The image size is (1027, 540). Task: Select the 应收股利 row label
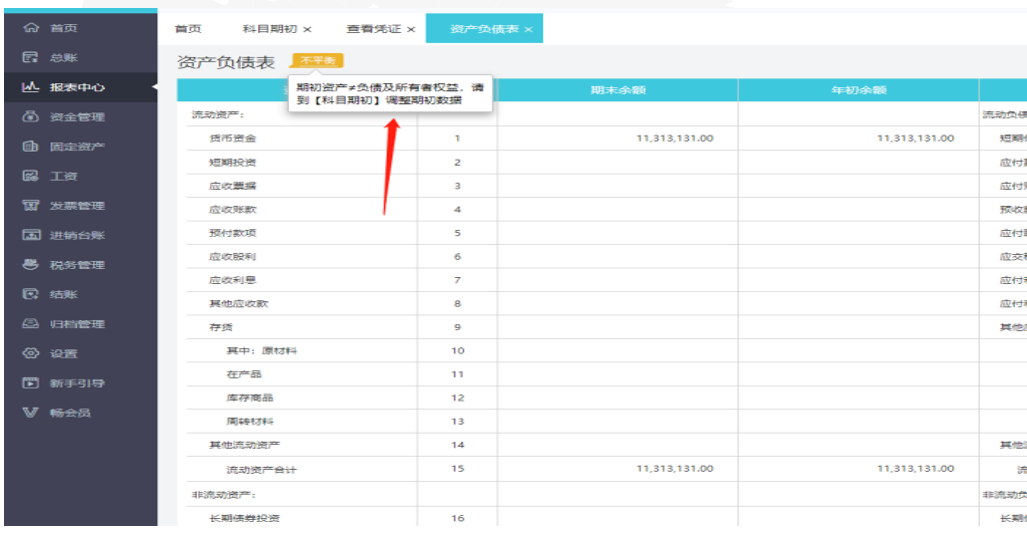pyautogui.click(x=233, y=256)
